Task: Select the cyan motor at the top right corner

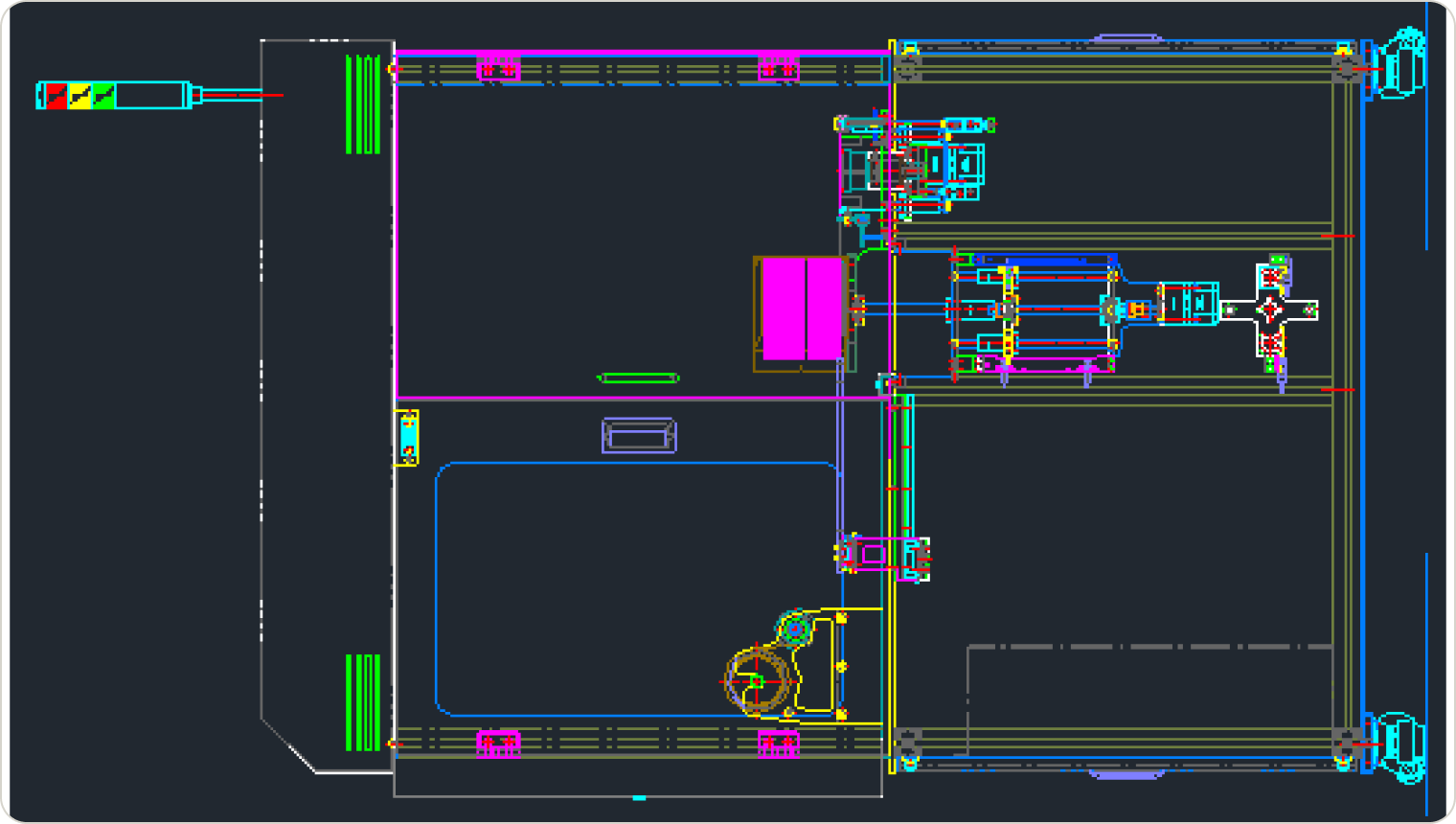Action: (x=1399, y=63)
